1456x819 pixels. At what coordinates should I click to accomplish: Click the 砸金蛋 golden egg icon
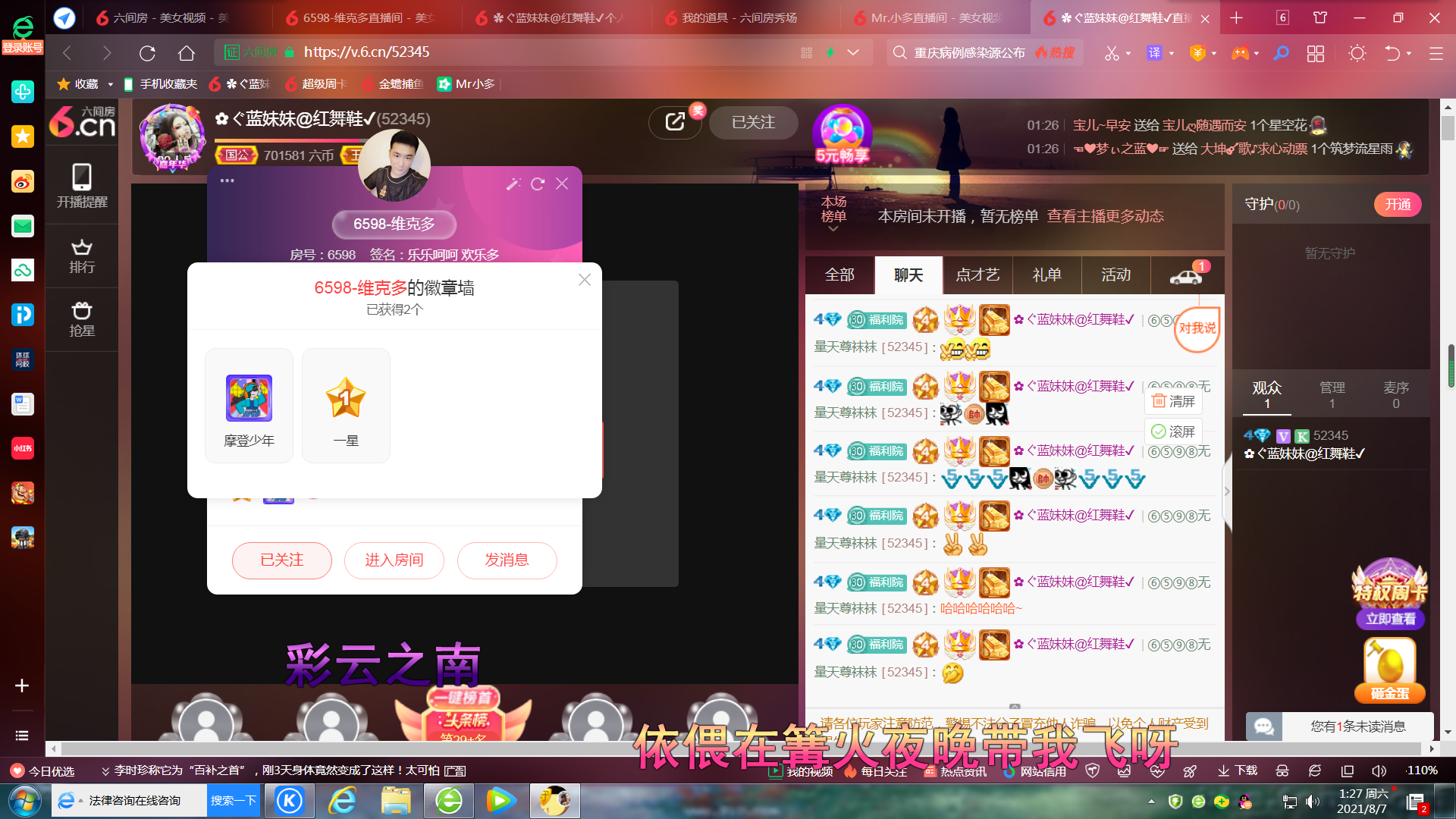click(1390, 670)
